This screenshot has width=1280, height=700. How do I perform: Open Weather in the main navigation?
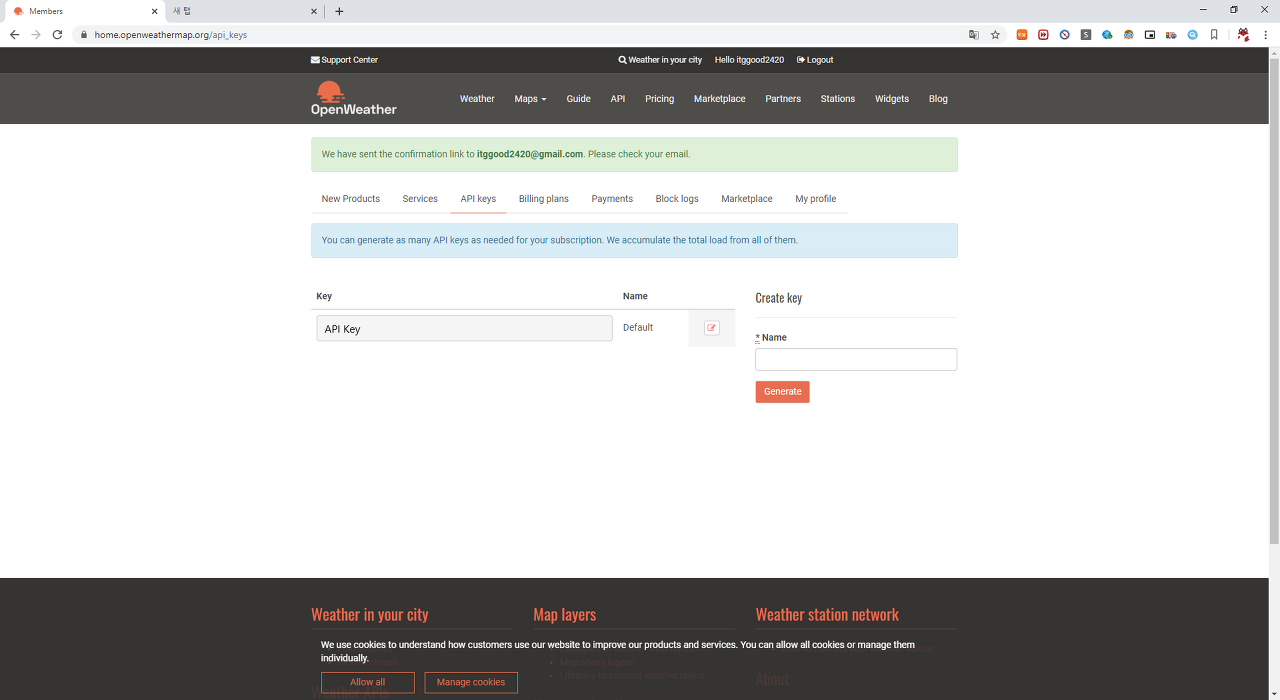coord(477,99)
